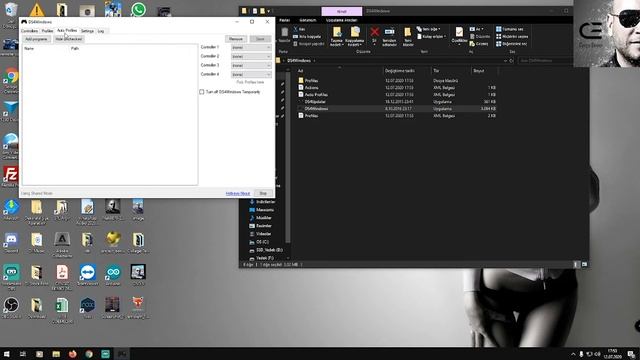Click Hide Unchecked button
The height and width of the screenshot is (360, 640).
(69, 39)
